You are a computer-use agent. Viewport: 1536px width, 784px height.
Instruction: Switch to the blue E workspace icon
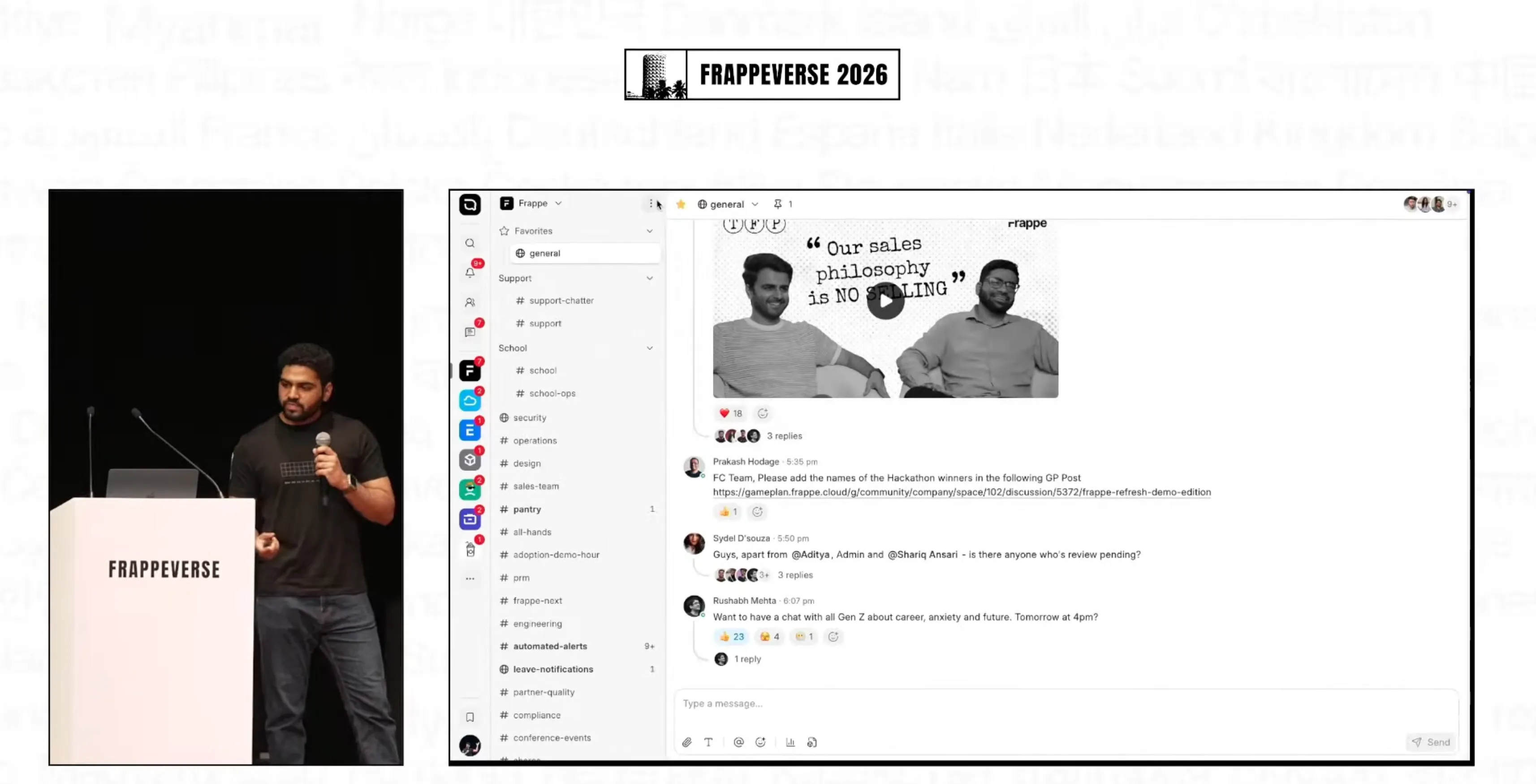pos(470,430)
